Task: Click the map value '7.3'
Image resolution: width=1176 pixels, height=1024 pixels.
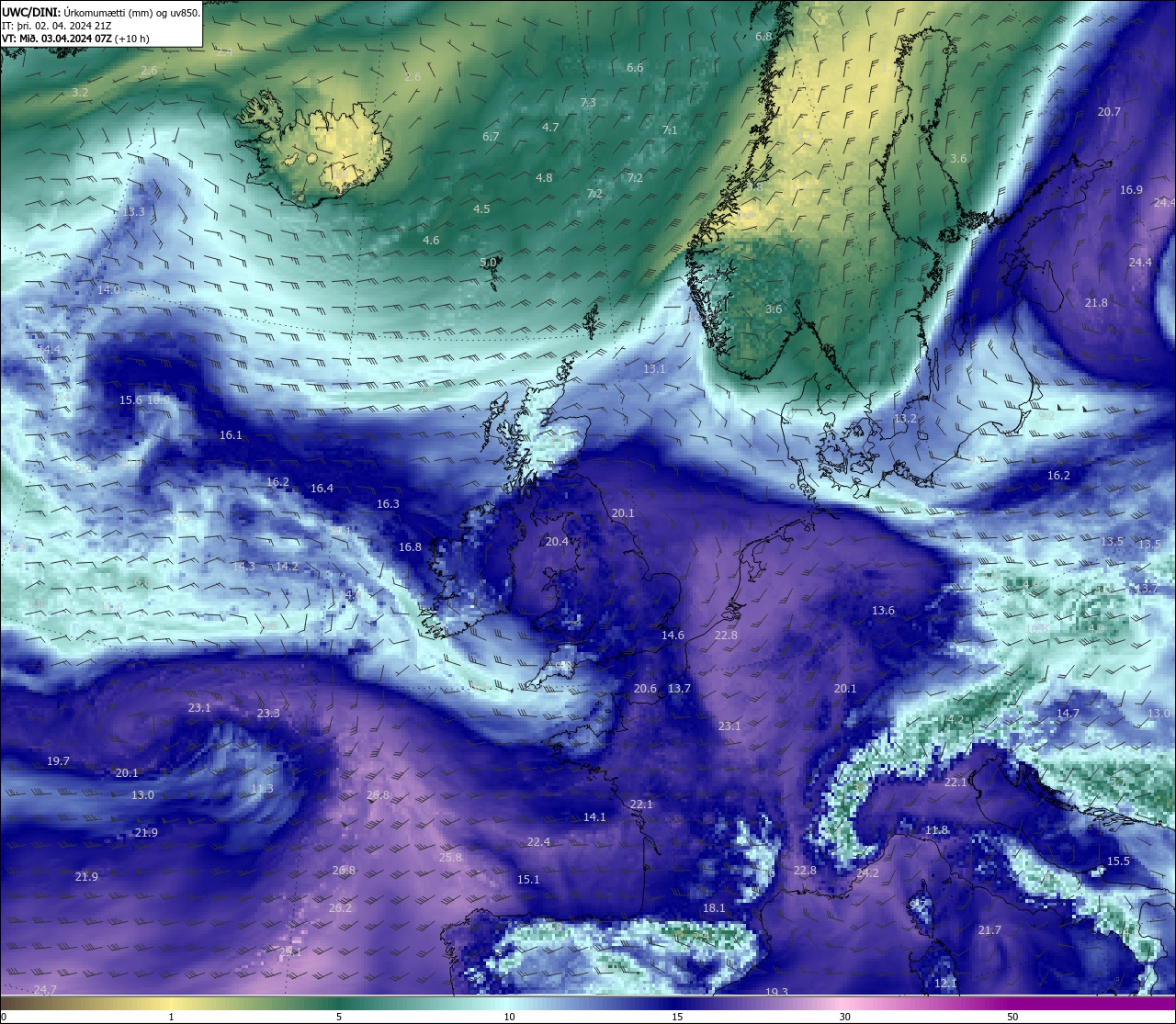Action: pyautogui.click(x=588, y=103)
